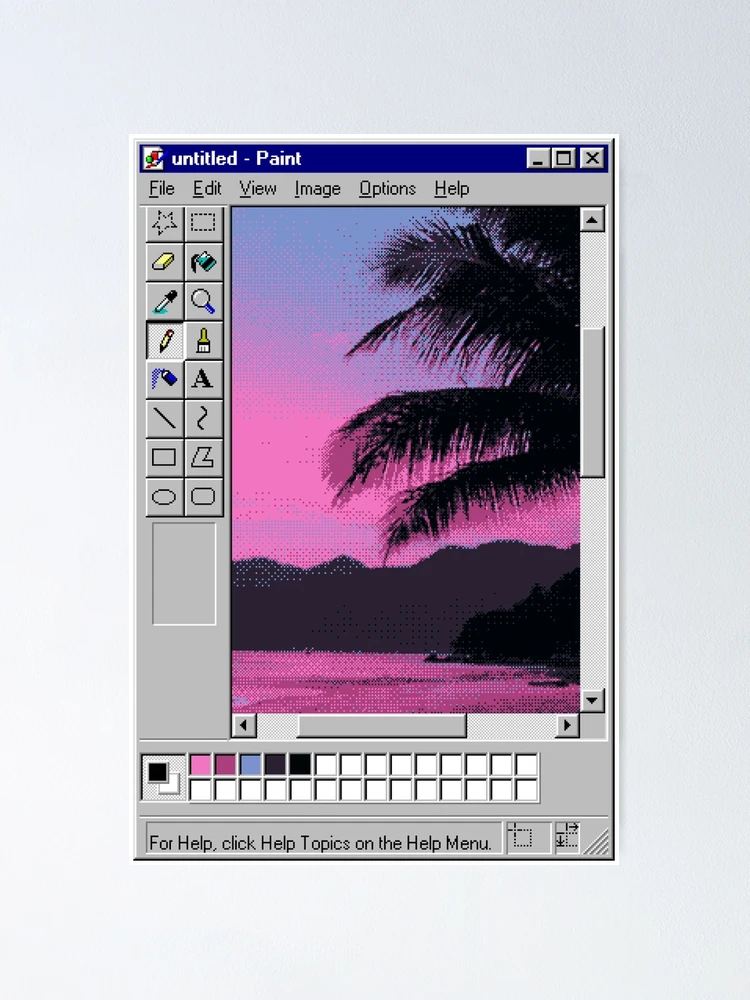Image resolution: width=750 pixels, height=1000 pixels.
Task: Select the Curve tool
Action: point(203,419)
